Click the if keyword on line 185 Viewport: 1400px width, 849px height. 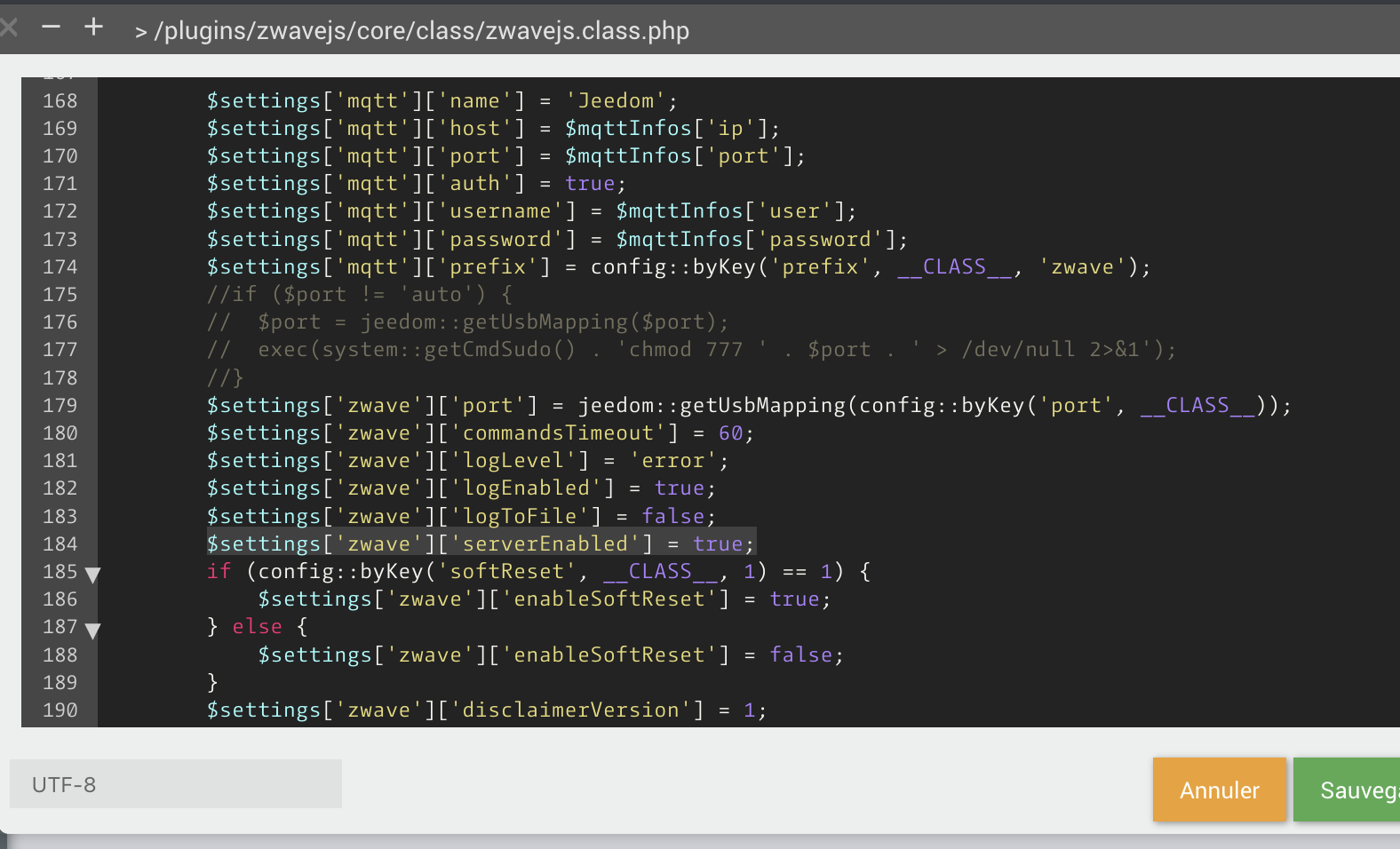click(x=219, y=572)
